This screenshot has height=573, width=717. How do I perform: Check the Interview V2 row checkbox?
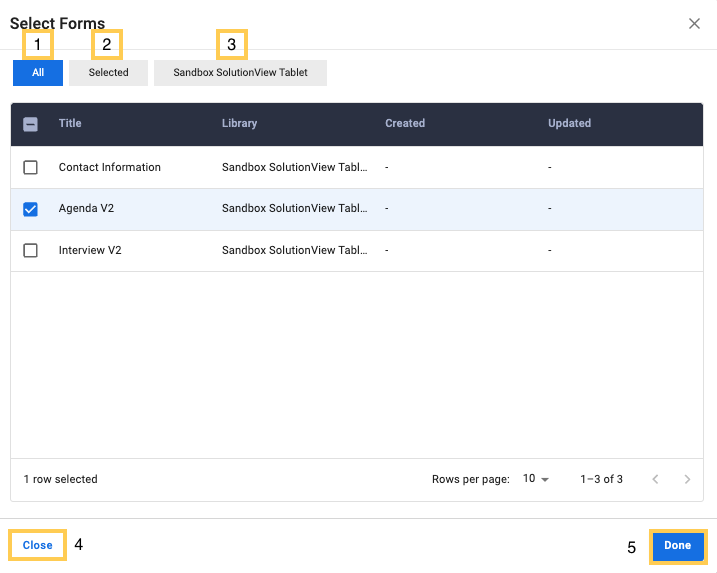31,251
